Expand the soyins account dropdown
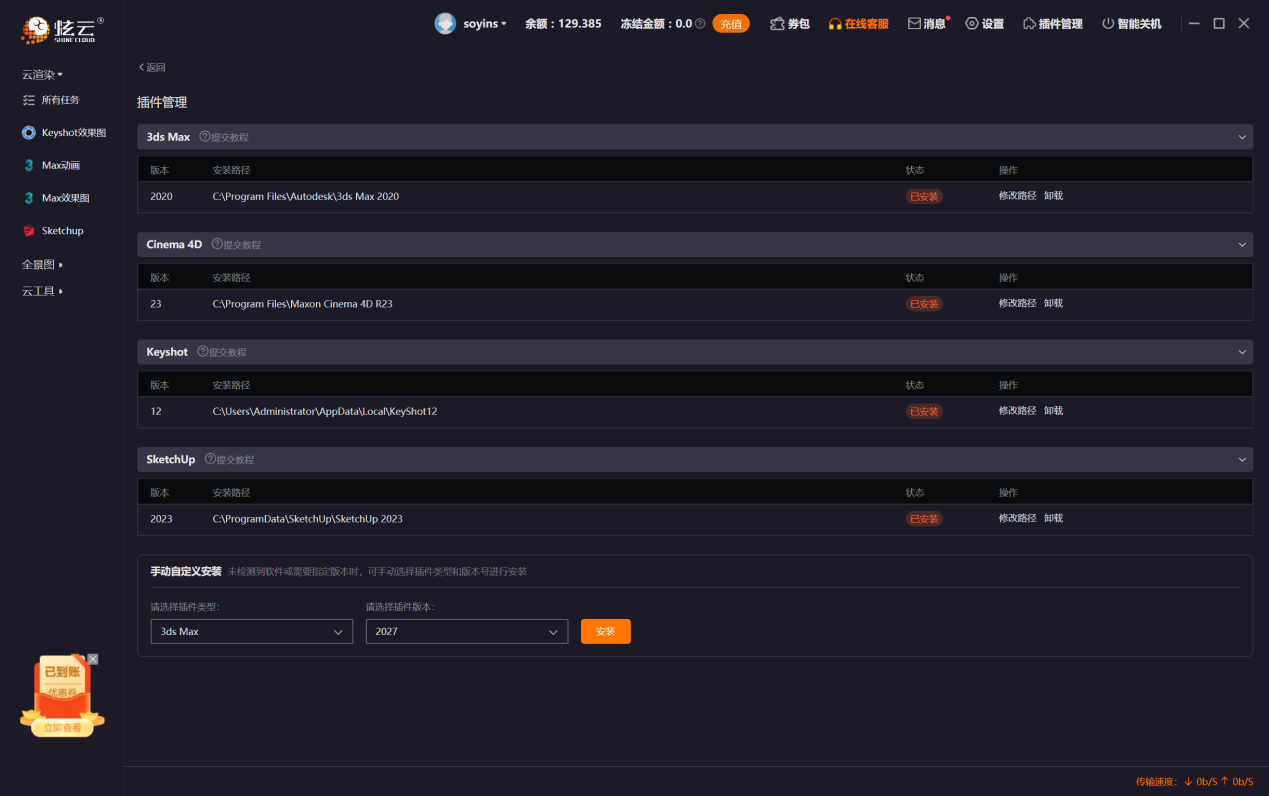 point(484,23)
